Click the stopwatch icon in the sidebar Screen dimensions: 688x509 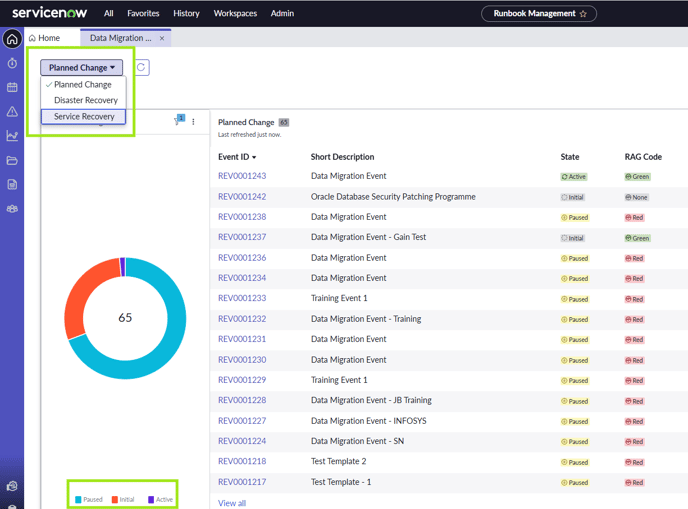(12, 63)
